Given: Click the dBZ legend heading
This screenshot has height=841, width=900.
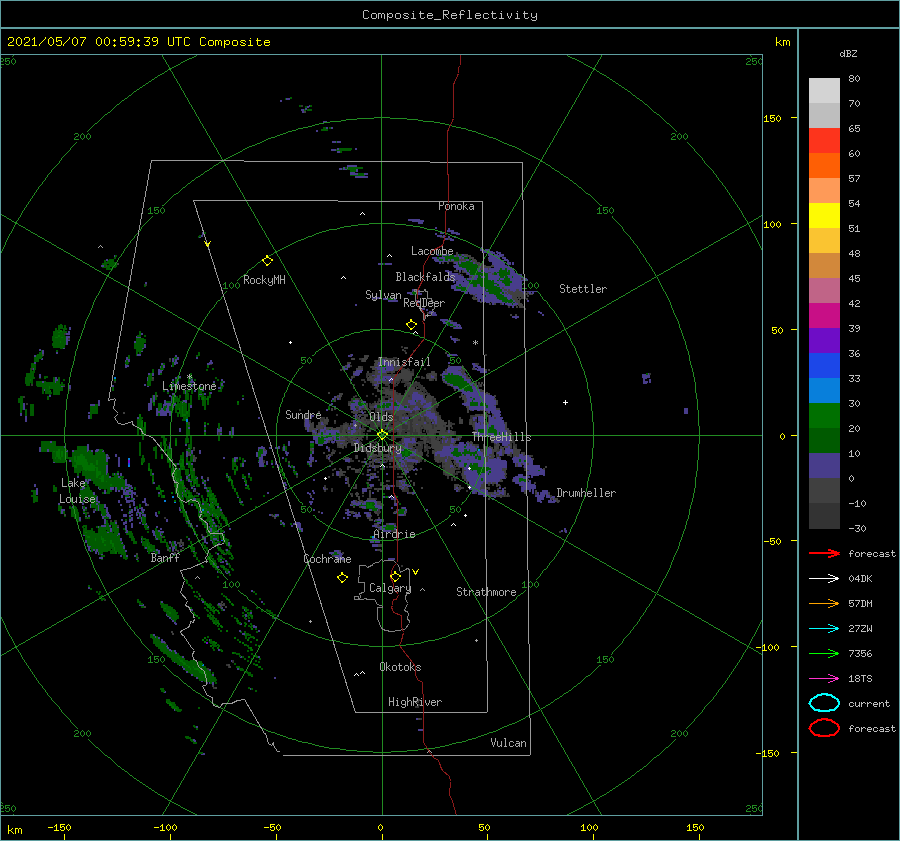Looking at the screenshot, I should tap(848, 53).
